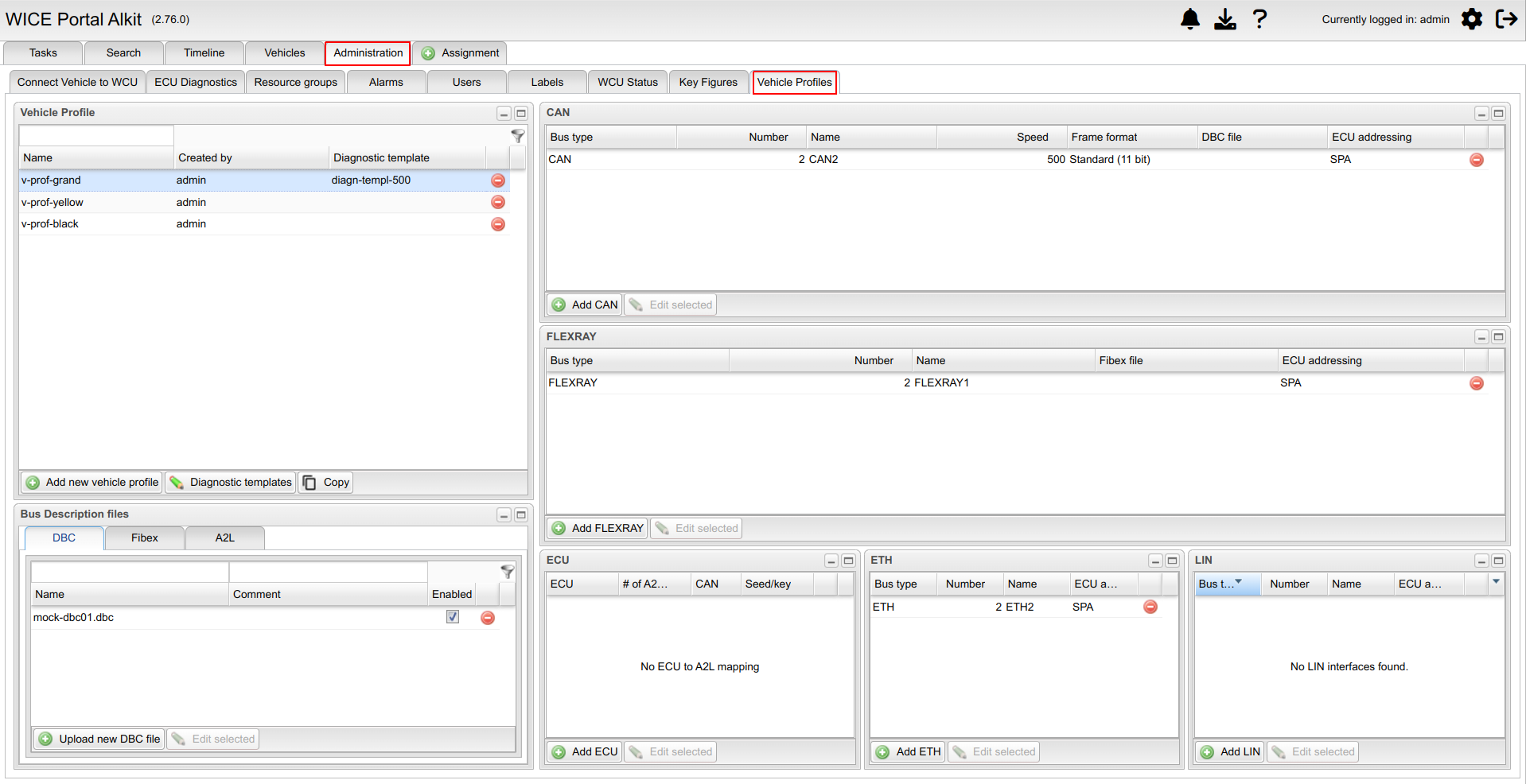Open settings gear icon
The width and height of the screenshot is (1526, 784).
click(1471, 19)
